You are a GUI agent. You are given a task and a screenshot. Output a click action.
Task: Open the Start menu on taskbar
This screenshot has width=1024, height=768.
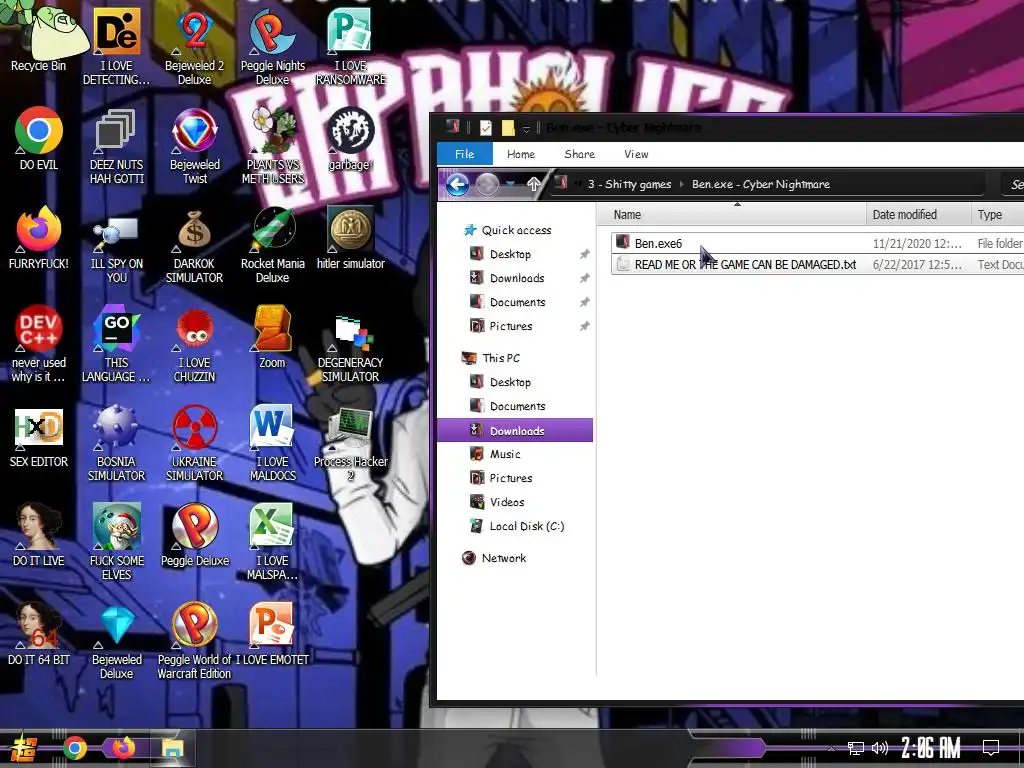22,748
